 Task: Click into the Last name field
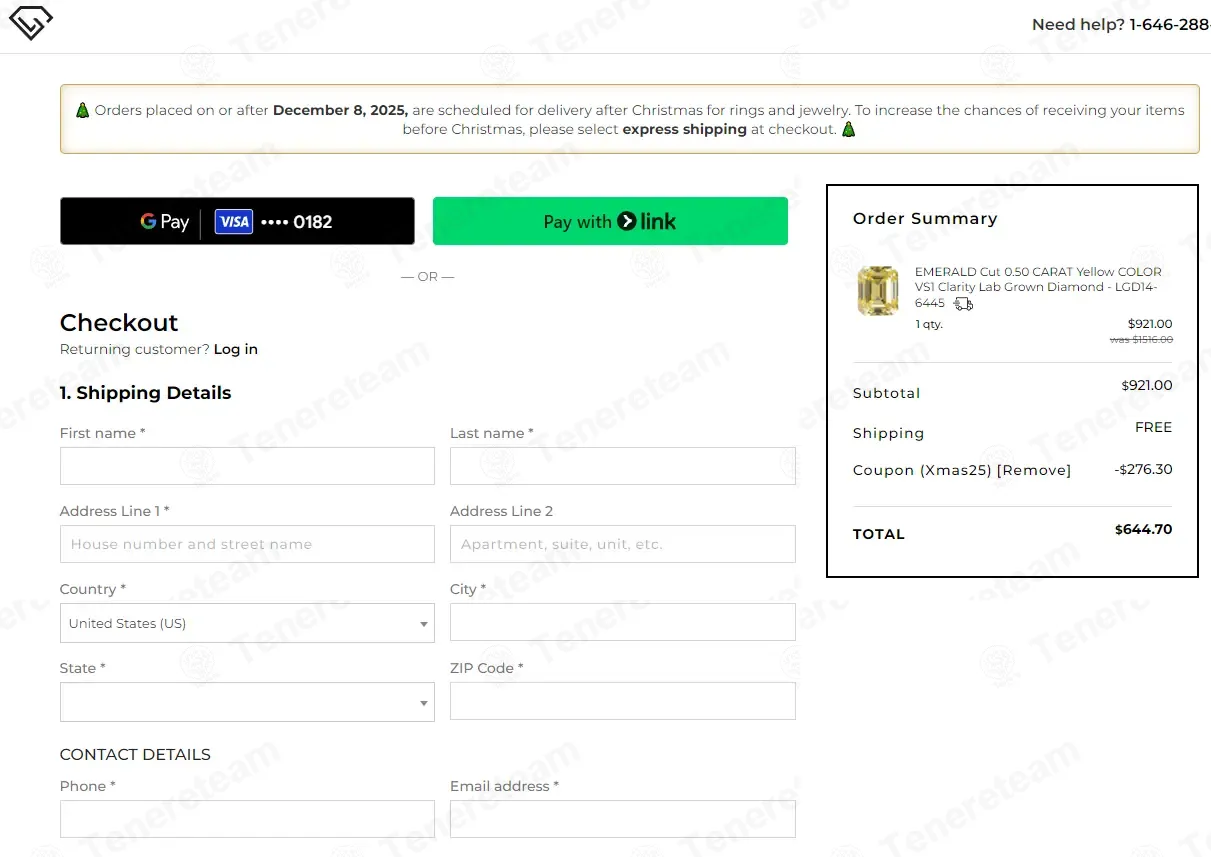(x=622, y=466)
